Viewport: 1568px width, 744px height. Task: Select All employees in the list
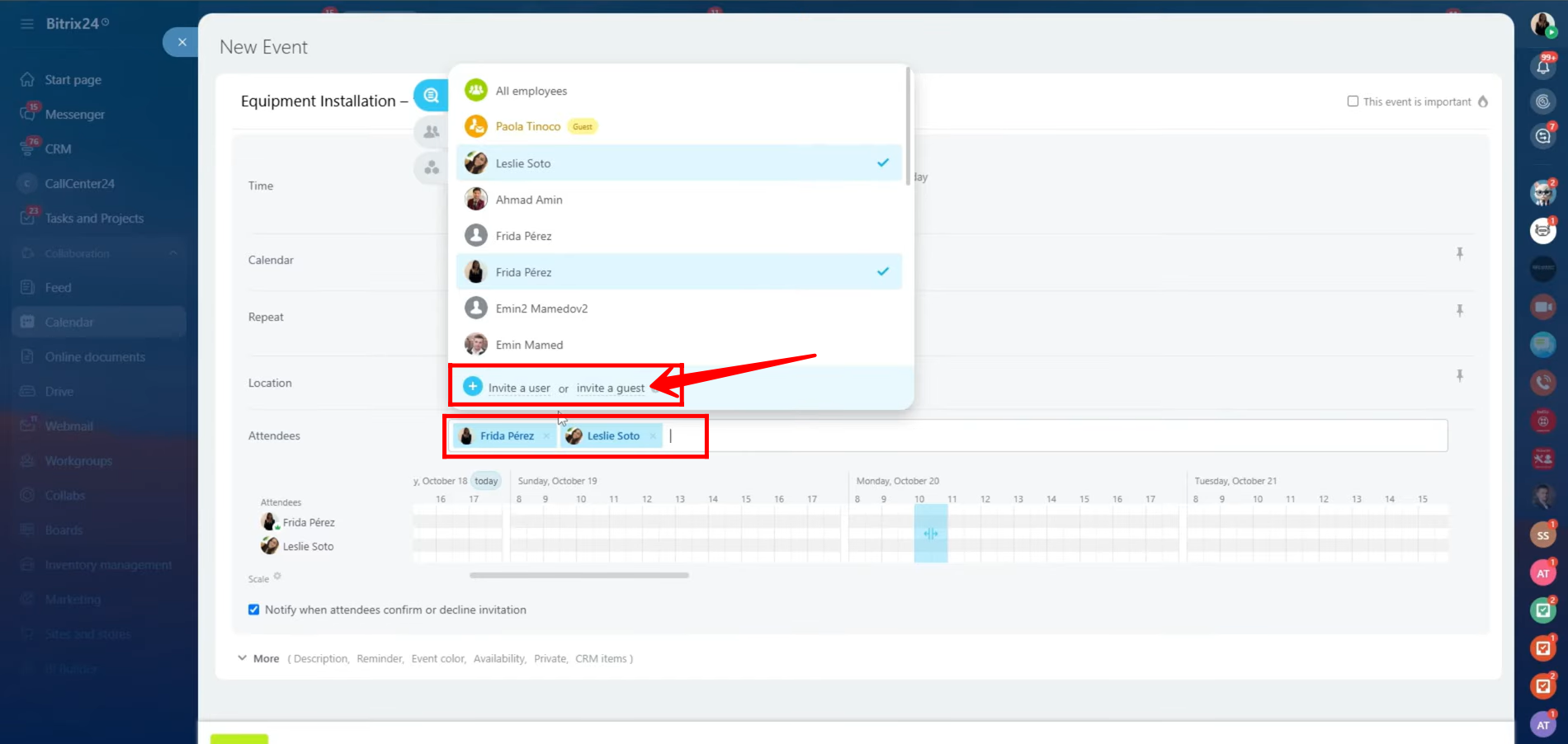coord(531,91)
